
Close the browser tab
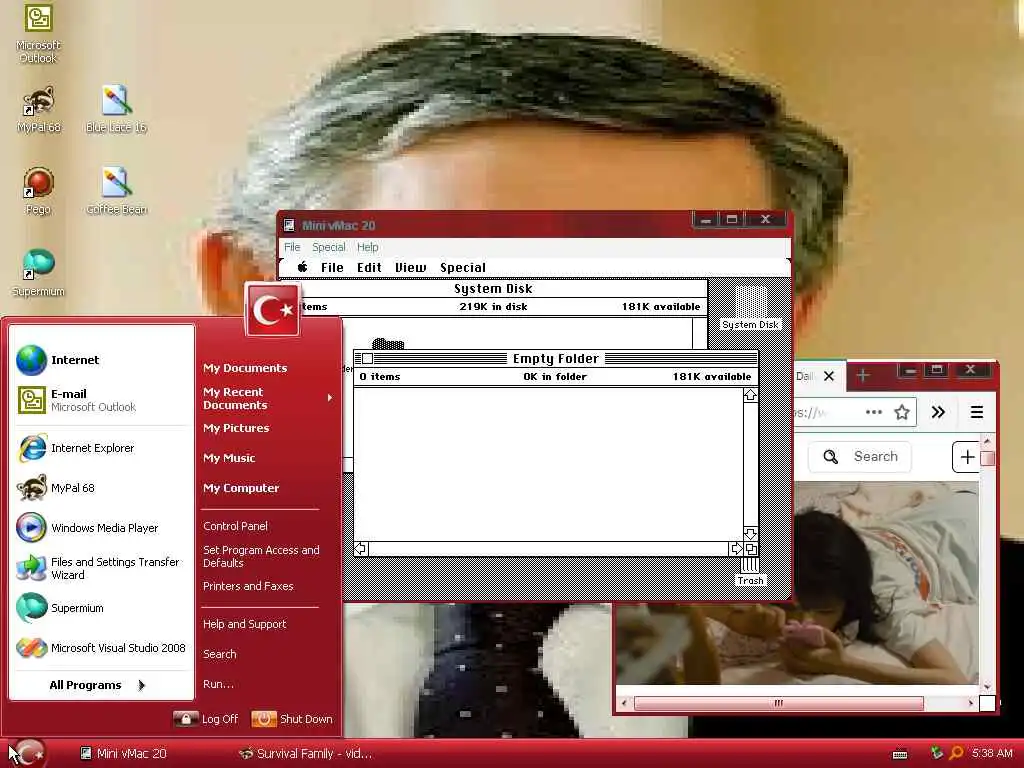pos(829,376)
